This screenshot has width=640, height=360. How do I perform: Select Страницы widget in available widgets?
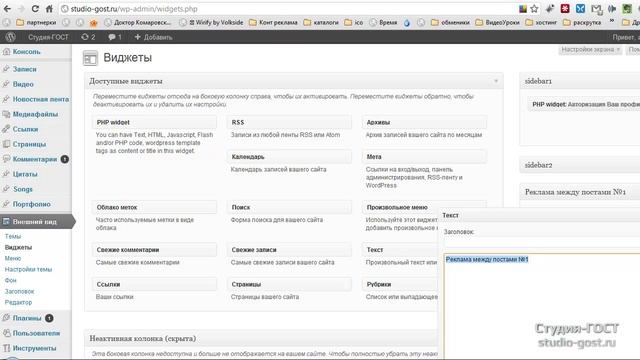coord(289,284)
